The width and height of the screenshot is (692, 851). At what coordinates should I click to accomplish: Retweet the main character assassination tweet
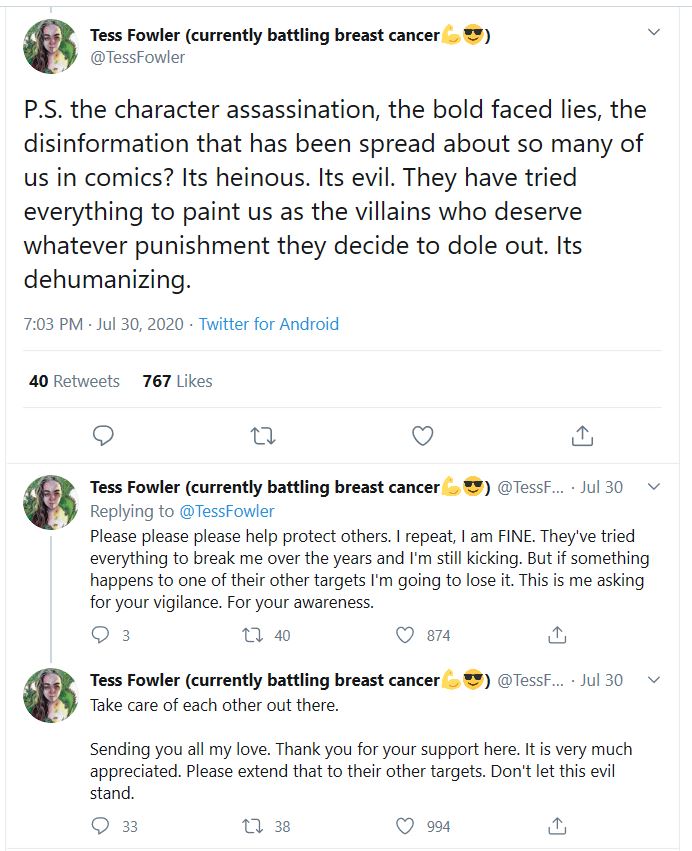click(263, 435)
